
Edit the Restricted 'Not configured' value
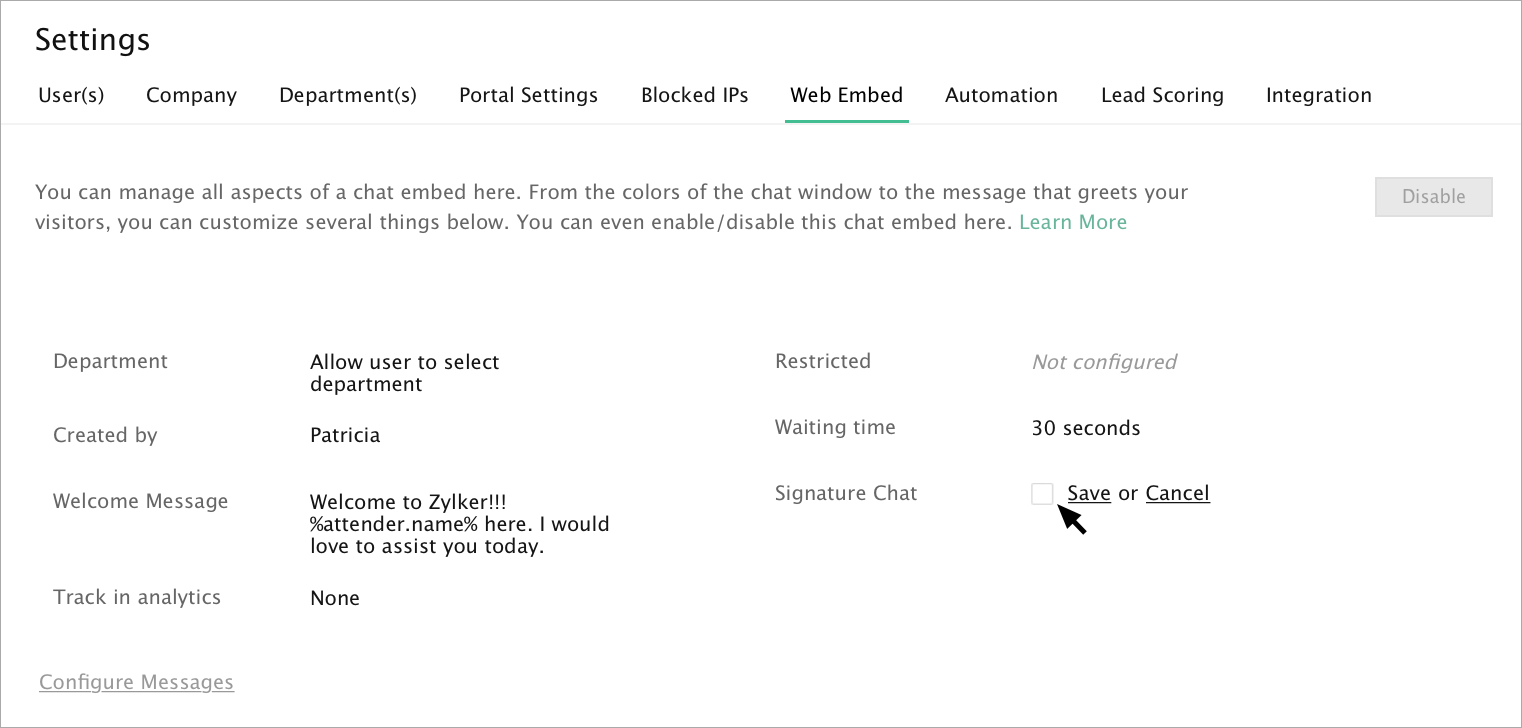tap(1104, 362)
